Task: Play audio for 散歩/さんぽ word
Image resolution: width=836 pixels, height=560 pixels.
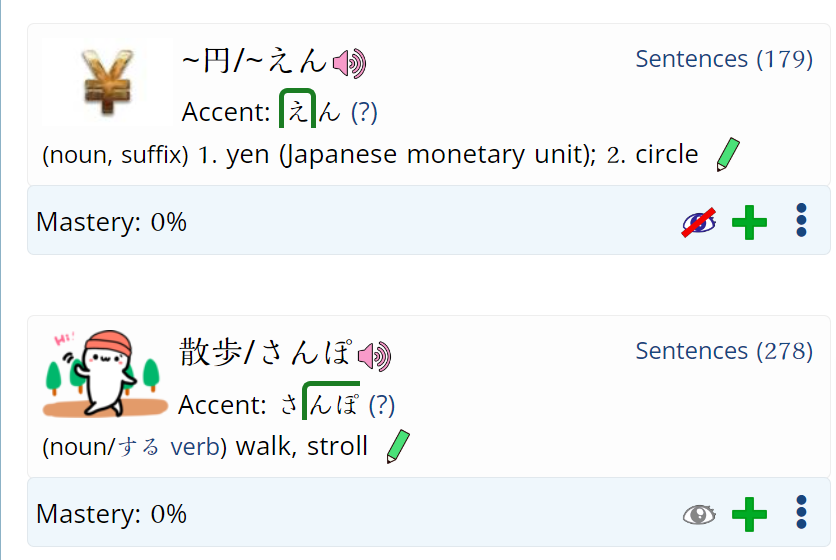Action: [374, 356]
